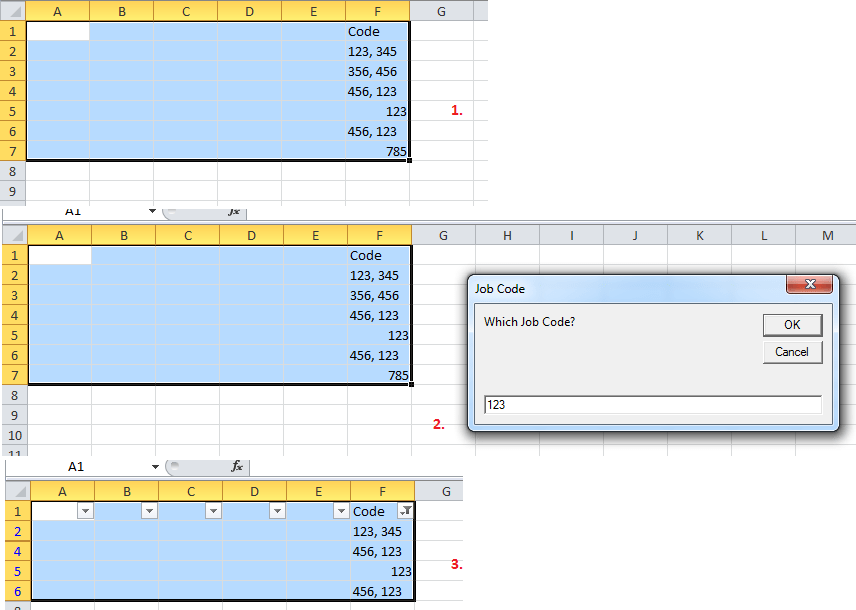
Task: Click the applied filter funnel icon on Code column
Action: pos(407,511)
